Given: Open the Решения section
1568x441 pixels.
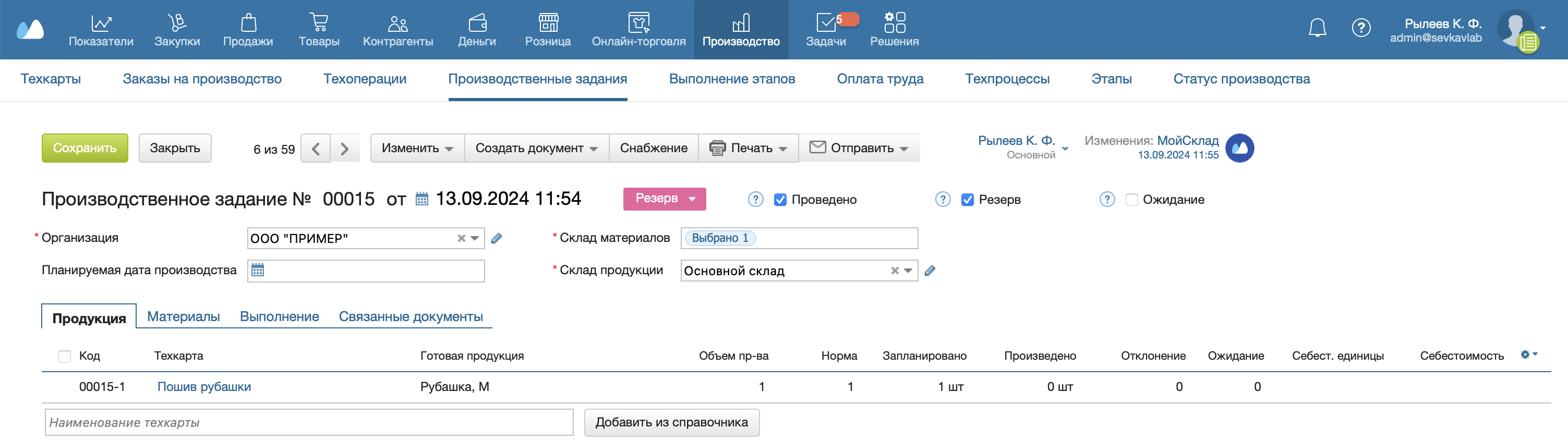Looking at the screenshot, I should pyautogui.click(x=894, y=30).
